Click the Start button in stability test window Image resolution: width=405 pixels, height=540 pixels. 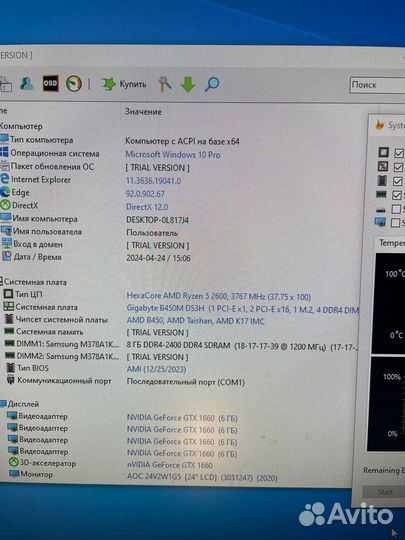click(385, 492)
